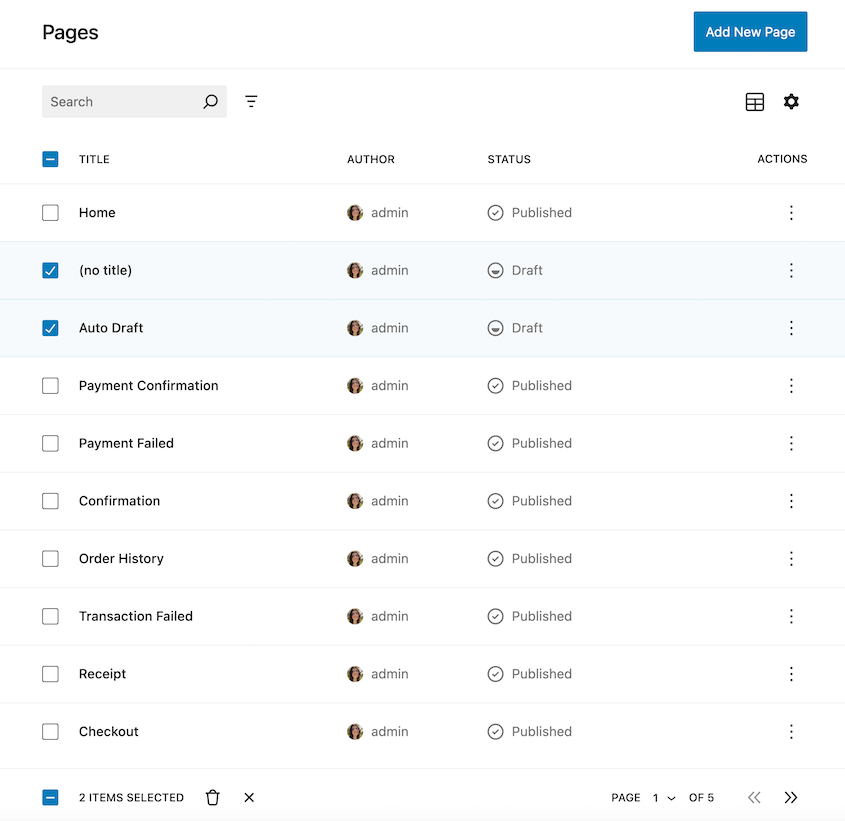Viewport: 845px width, 821px height.
Task: Click the Actions column header
Action: (782, 159)
